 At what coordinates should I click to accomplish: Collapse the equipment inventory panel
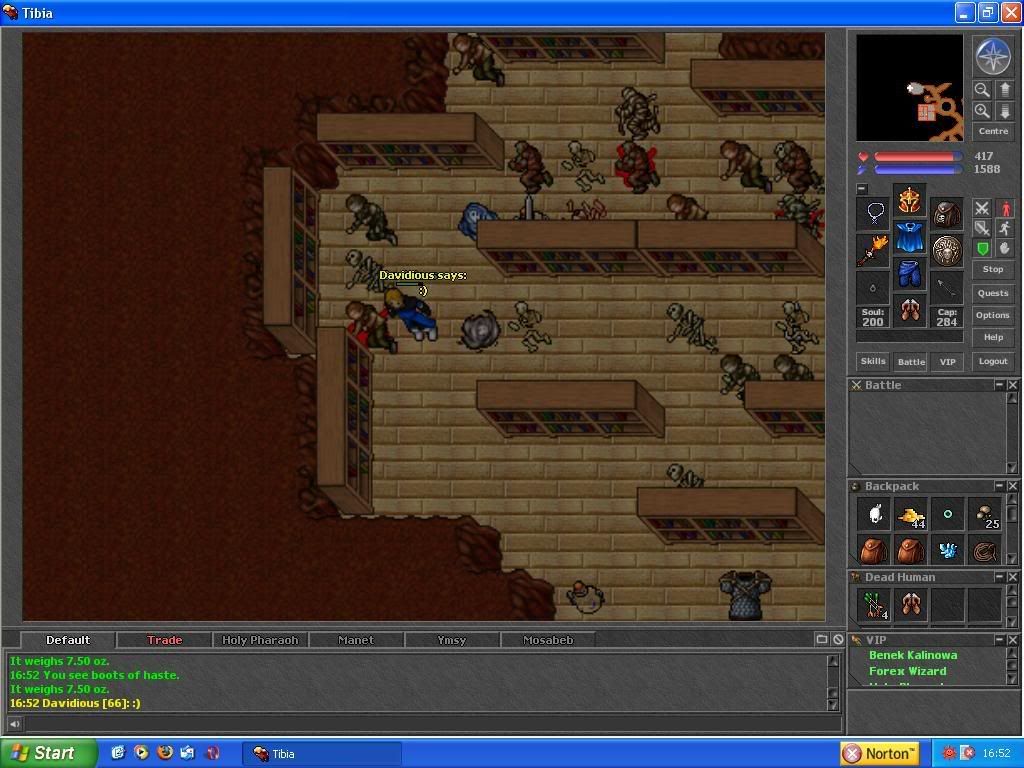[862, 189]
